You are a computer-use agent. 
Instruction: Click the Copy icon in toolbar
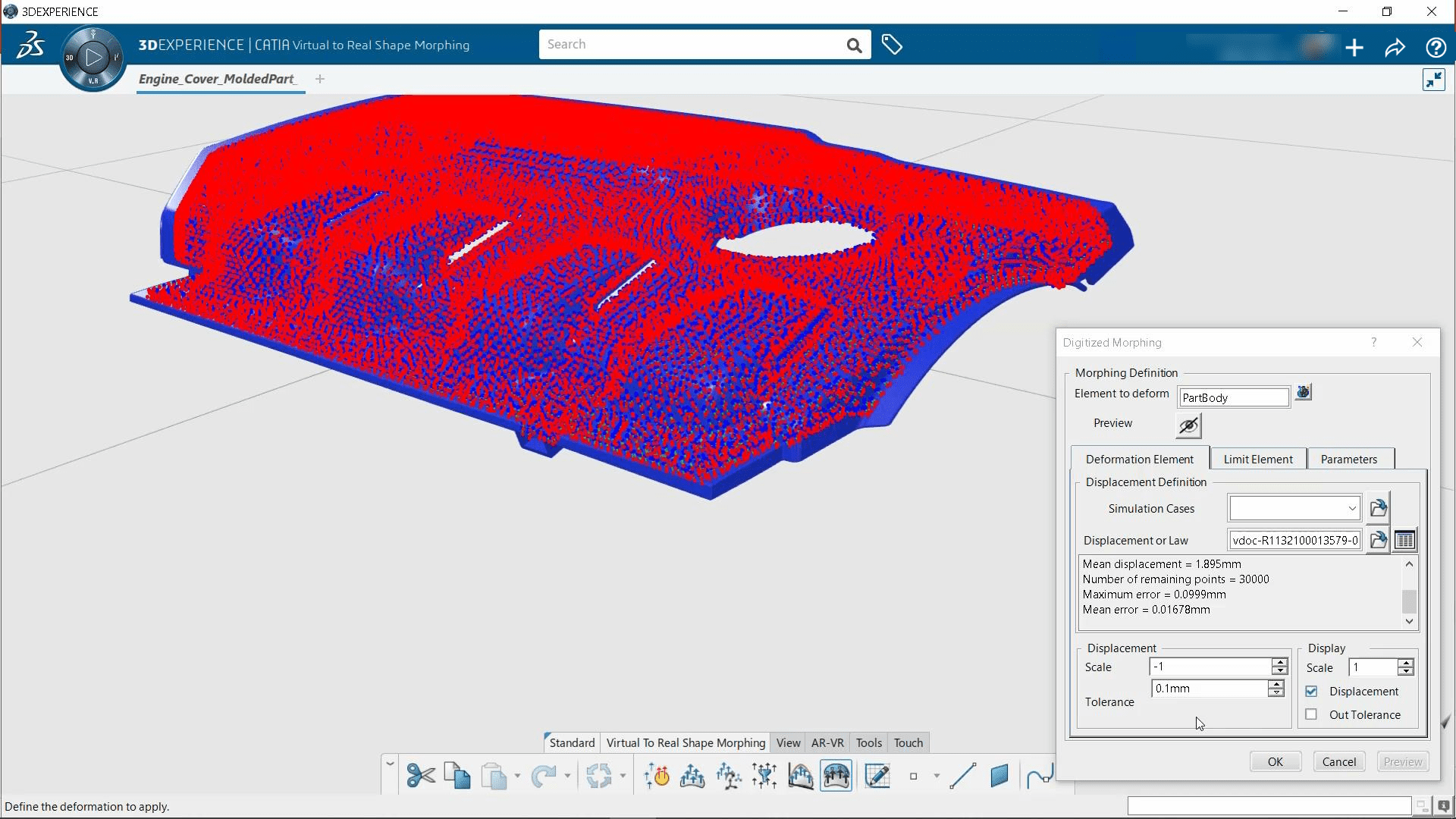[x=457, y=776]
